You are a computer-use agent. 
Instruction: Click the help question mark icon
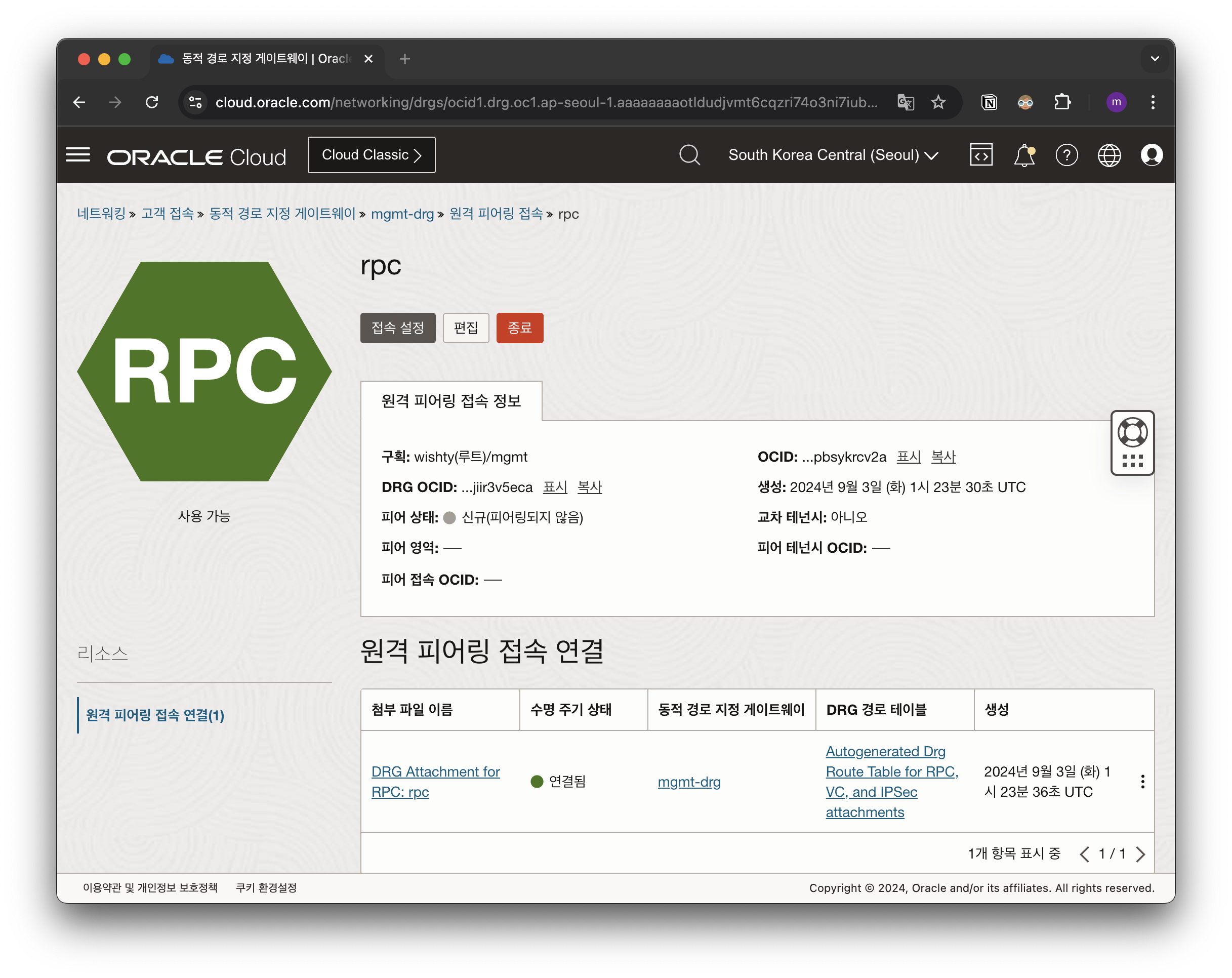(1066, 155)
